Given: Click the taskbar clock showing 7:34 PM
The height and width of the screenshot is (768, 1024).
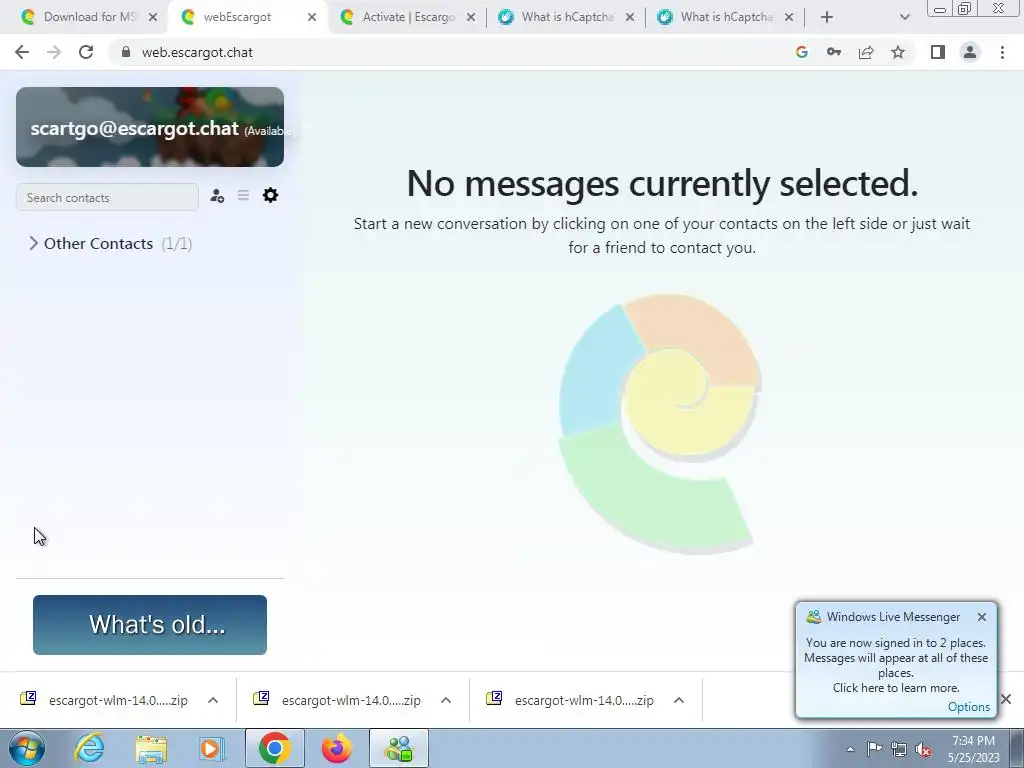Looking at the screenshot, I should click(973, 749).
